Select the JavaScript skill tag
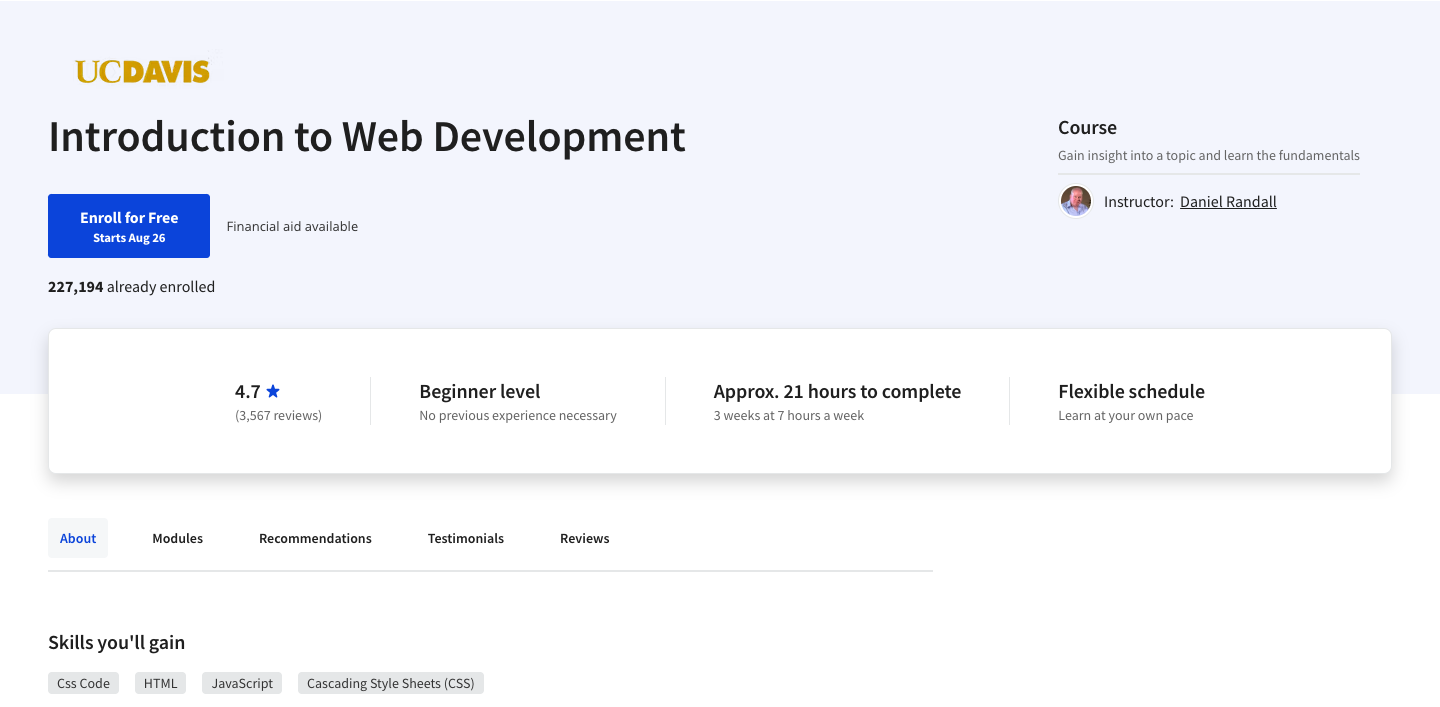The width and height of the screenshot is (1440, 707). (241, 683)
